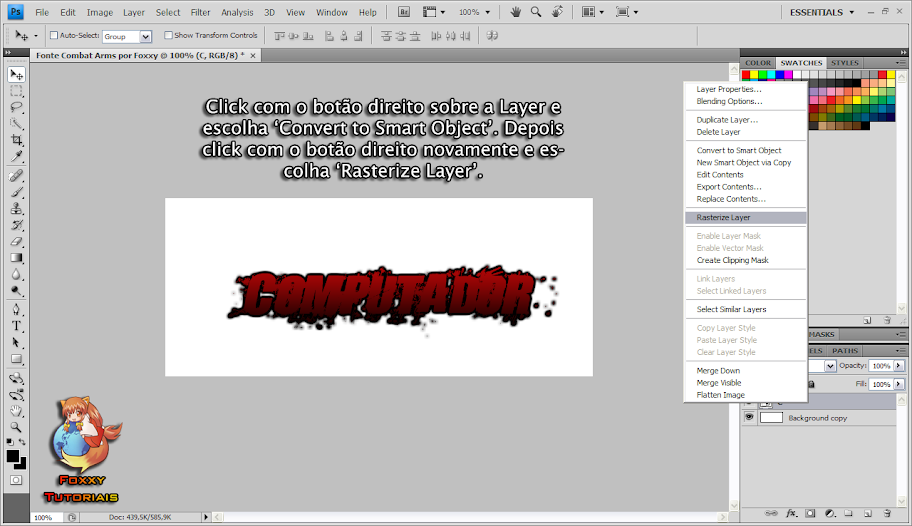This screenshot has height=526, width=912.
Task: Check Show Transform Controls
Action: (x=169, y=35)
